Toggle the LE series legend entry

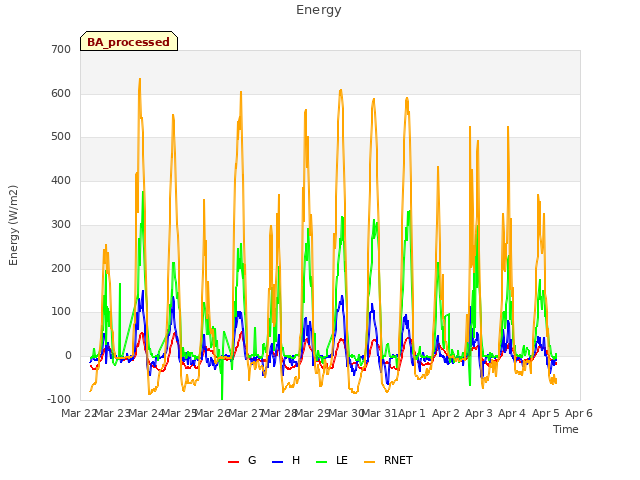332,460
